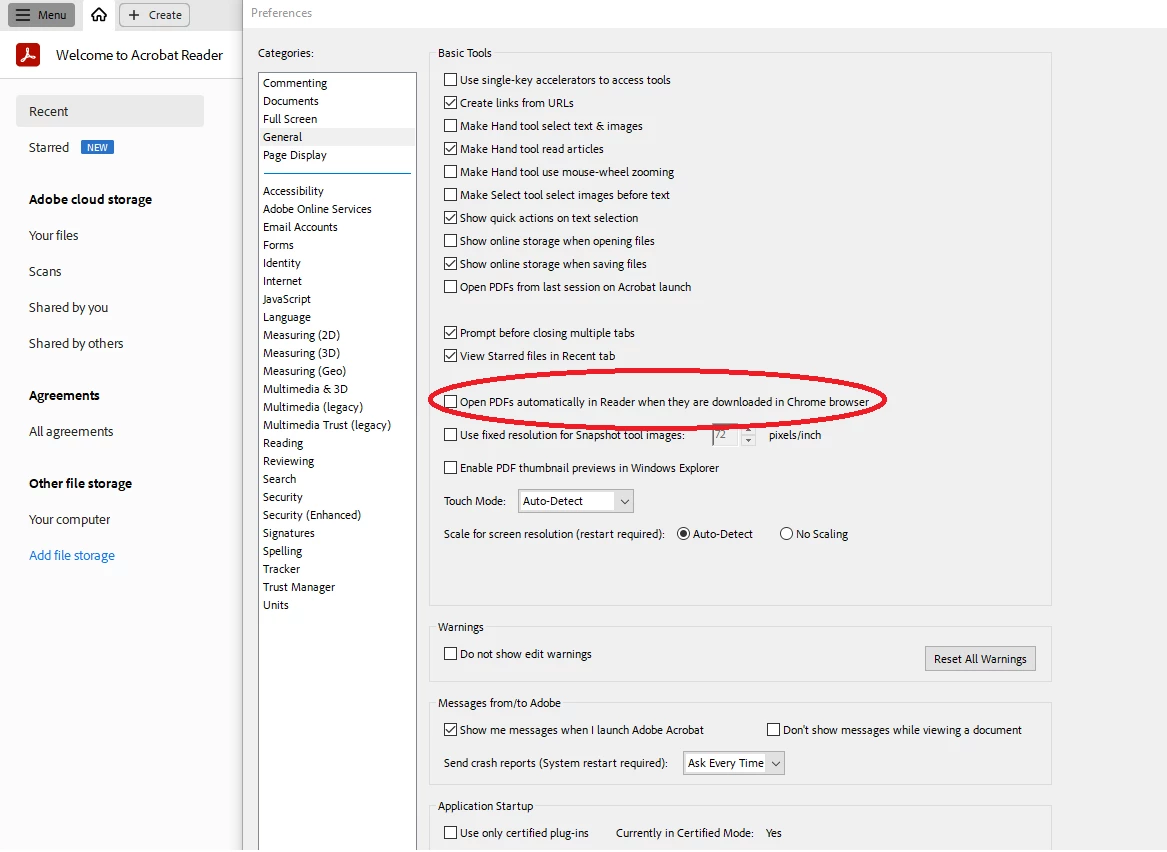The height and width of the screenshot is (852, 1167).
Task: Select Forms category
Action: tap(278, 245)
